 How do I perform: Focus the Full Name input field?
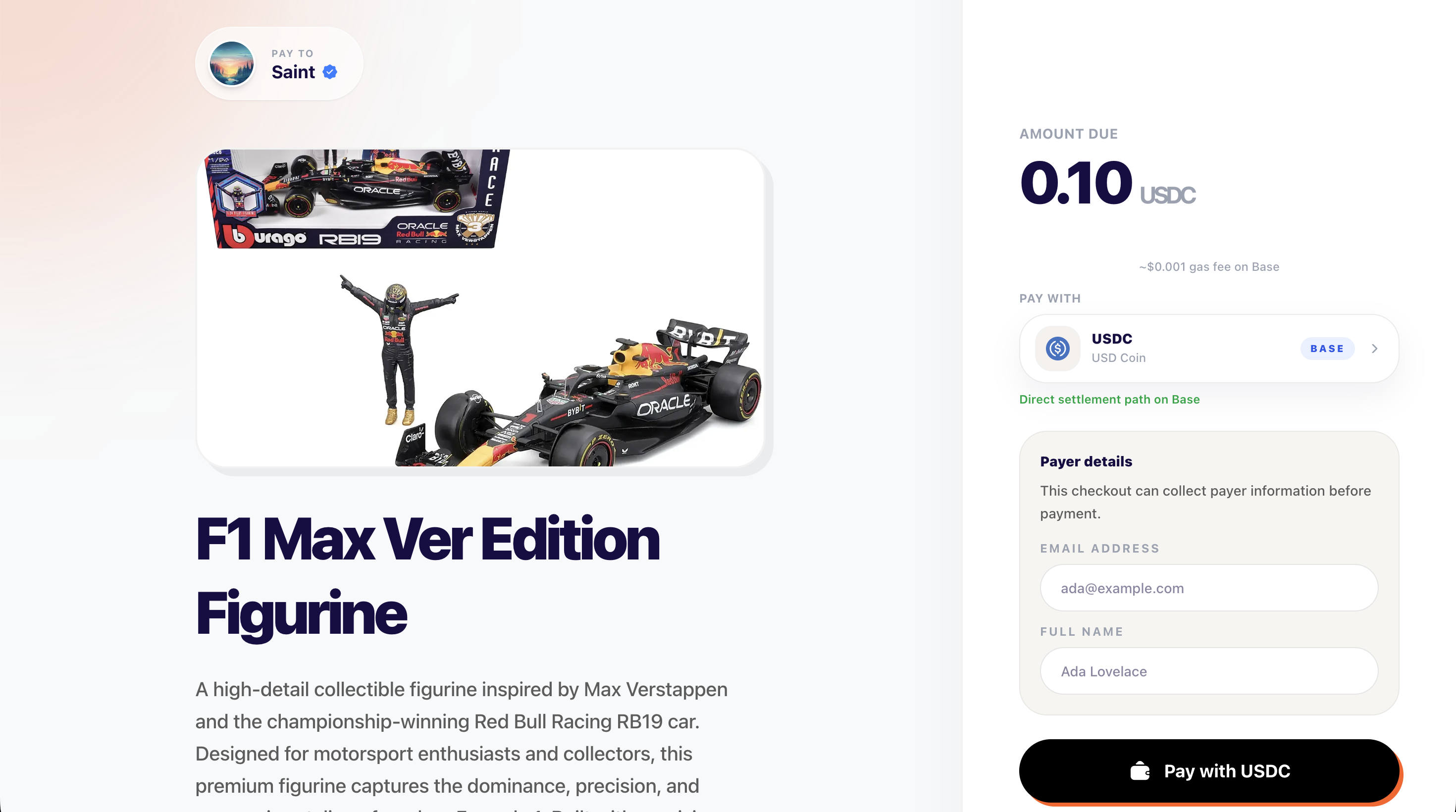[1208, 671]
